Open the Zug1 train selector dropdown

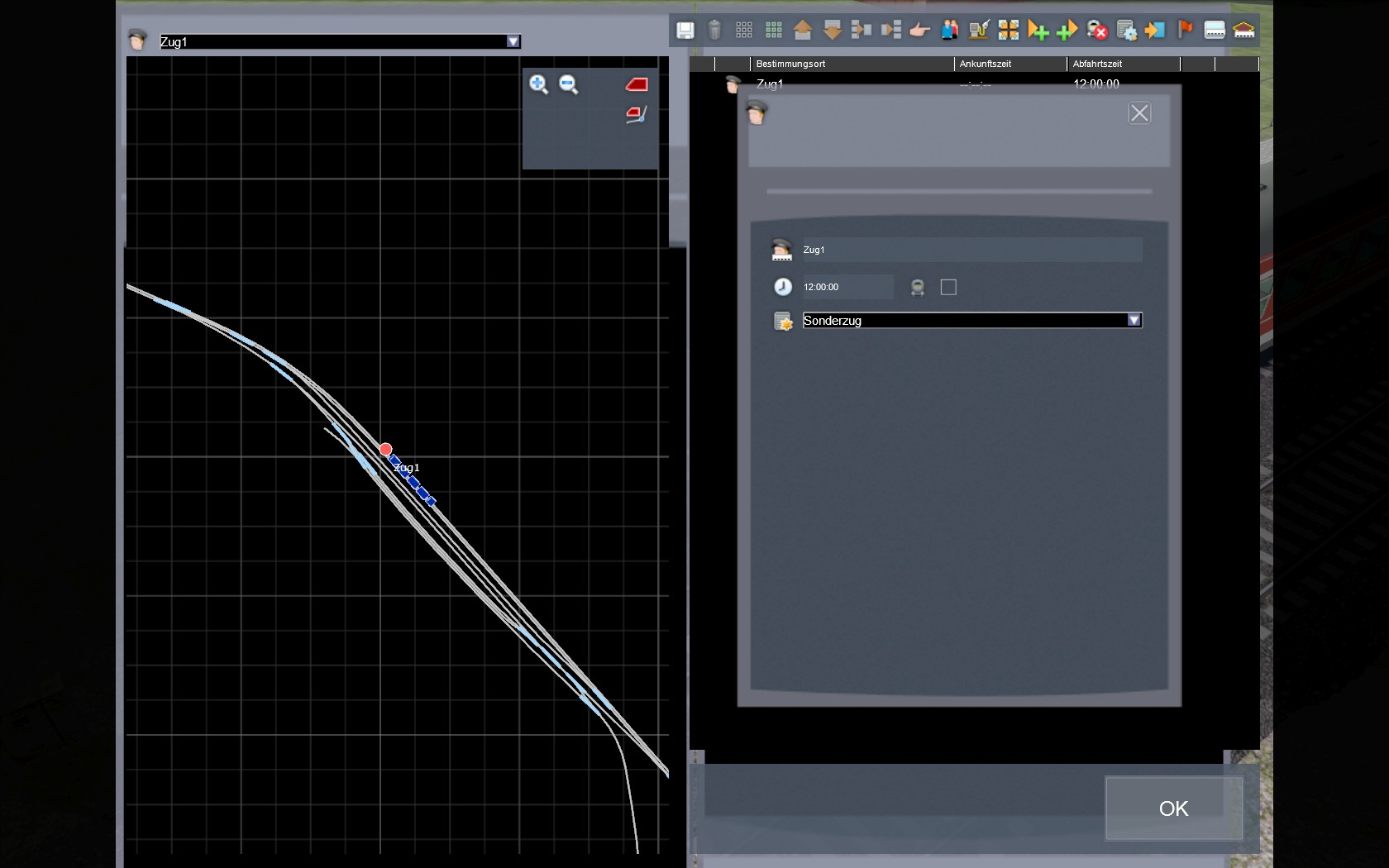513,41
